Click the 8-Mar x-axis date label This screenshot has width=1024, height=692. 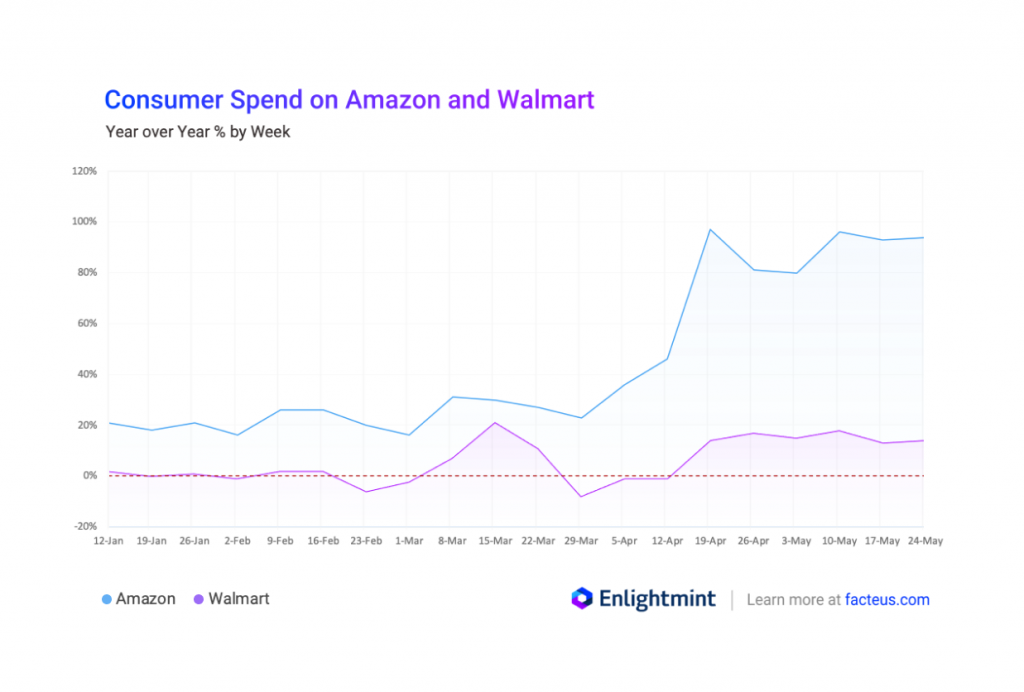pos(451,540)
